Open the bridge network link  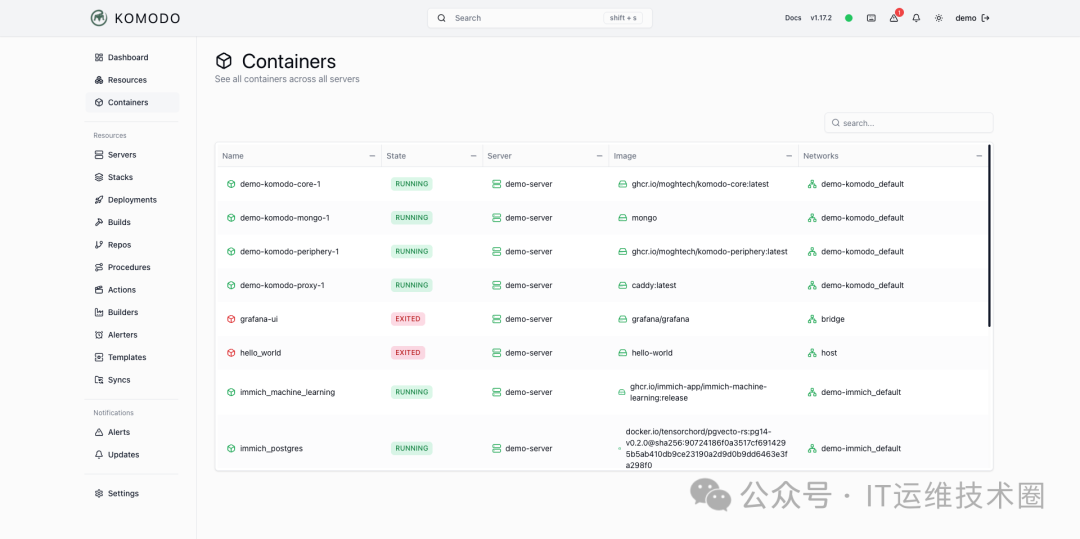[x=833, y=319]
